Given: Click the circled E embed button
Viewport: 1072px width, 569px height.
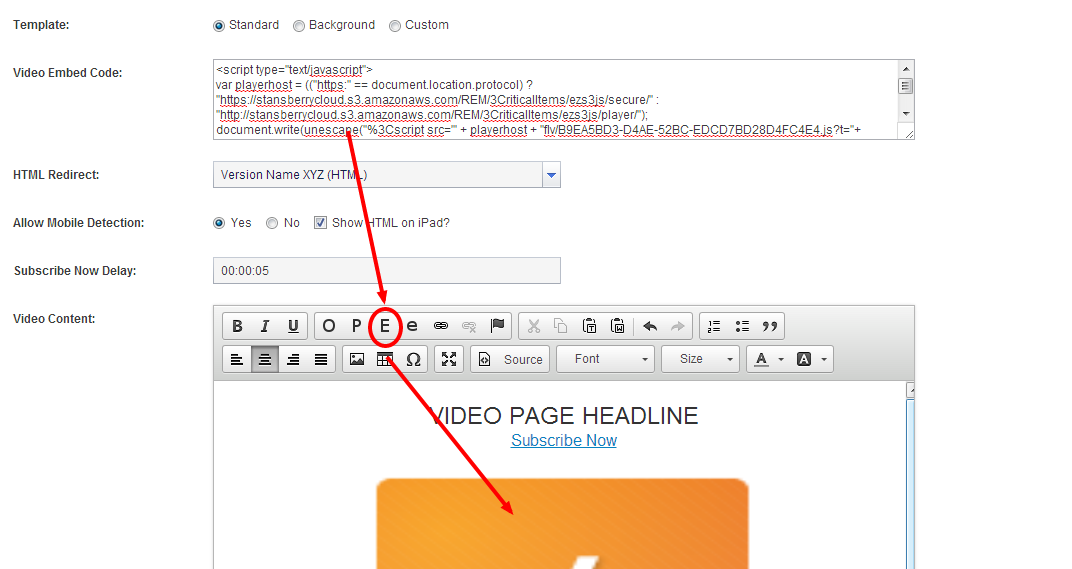Looking at the screenshot, I should pos(385,326).
